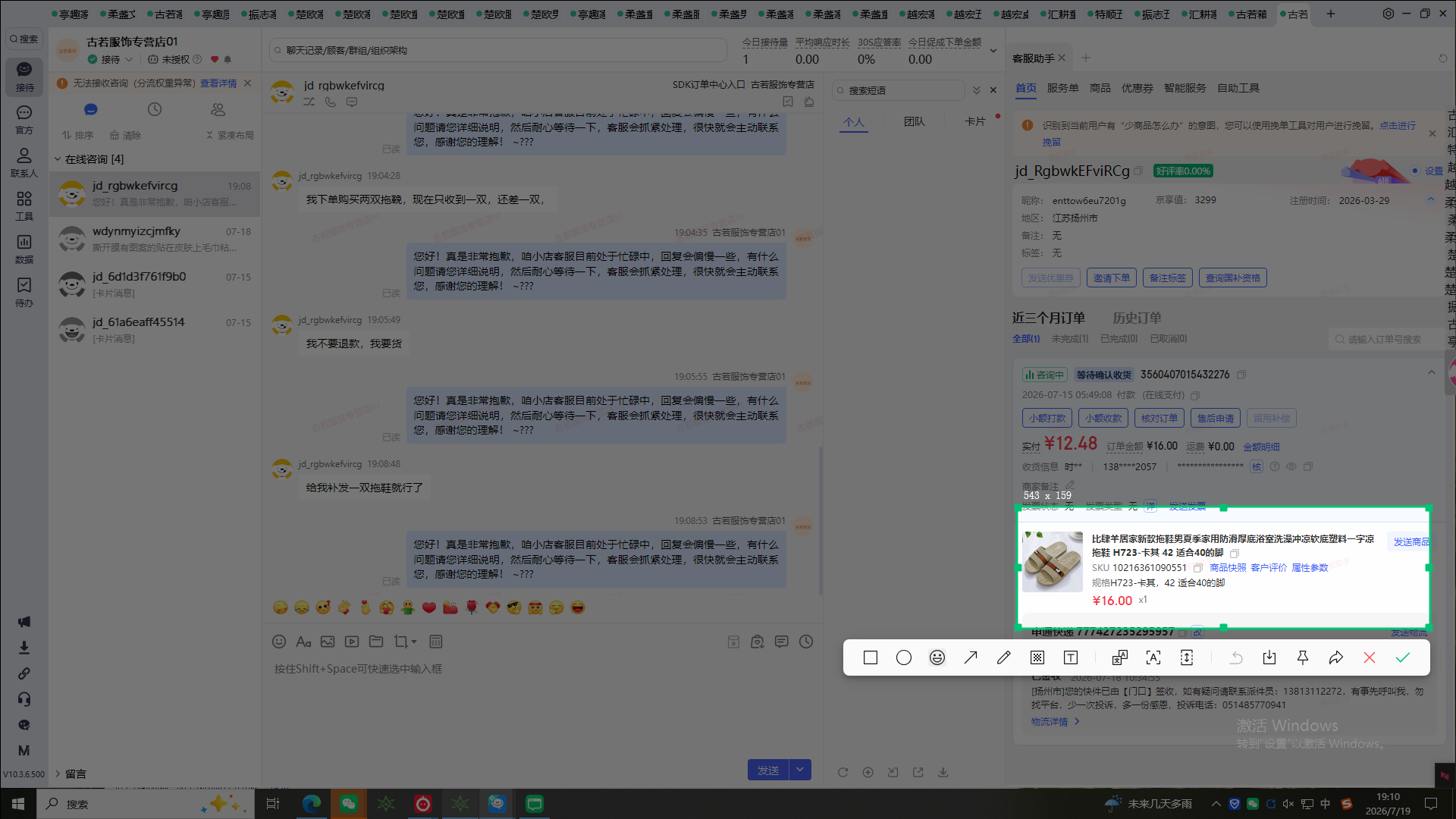
Task: Switch to the 团队 phrases tab
Action: (x=915, y=121)
